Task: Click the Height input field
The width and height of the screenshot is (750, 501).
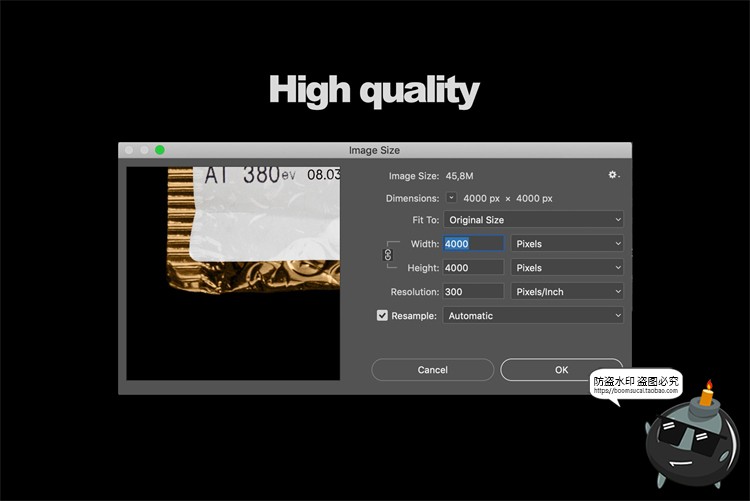Action: pos(473,268)
